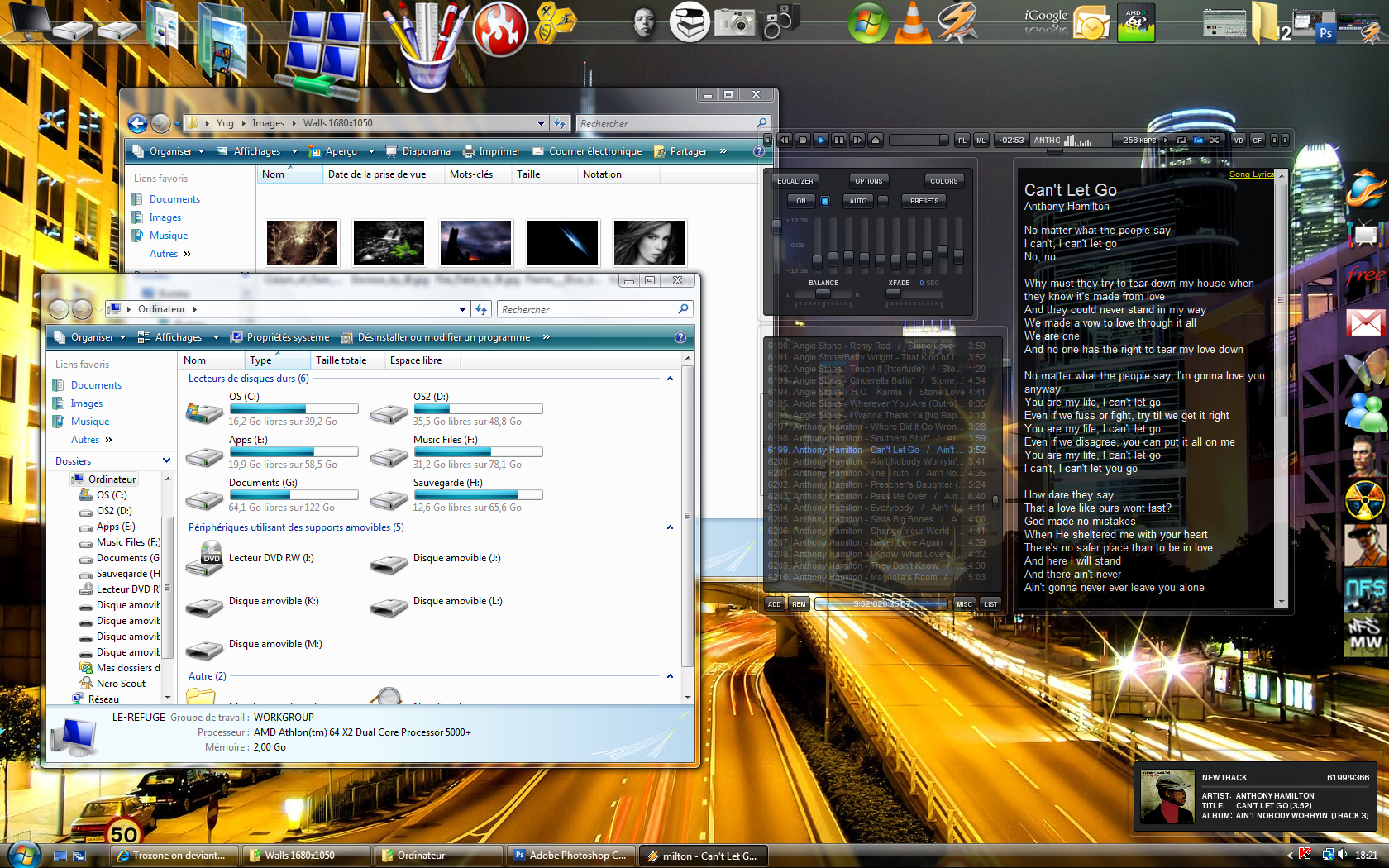Click REM button below the playlist
The image size is (1389, 868).
pos(799,604)
